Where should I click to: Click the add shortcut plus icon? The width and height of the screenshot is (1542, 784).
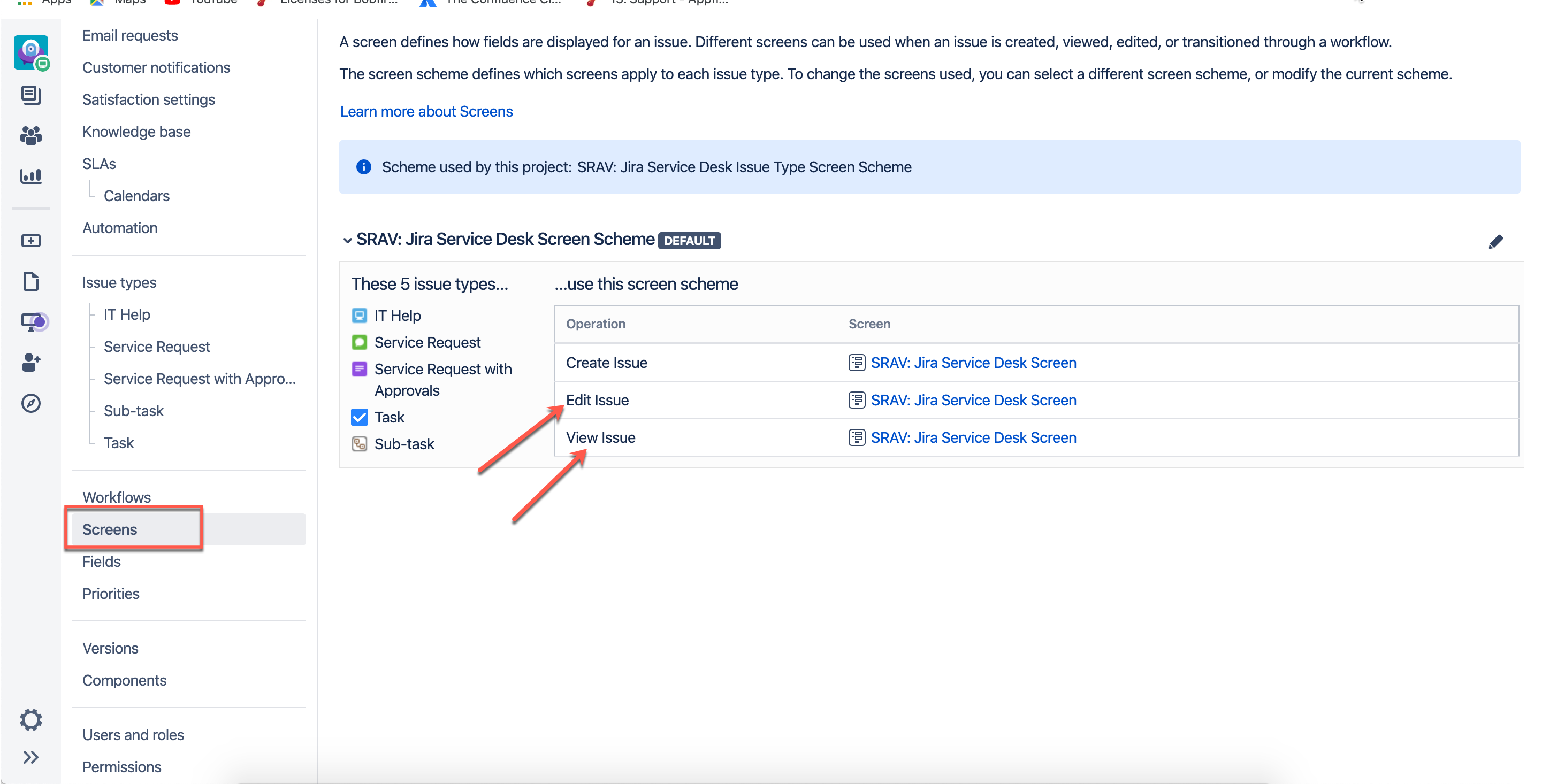31,241
